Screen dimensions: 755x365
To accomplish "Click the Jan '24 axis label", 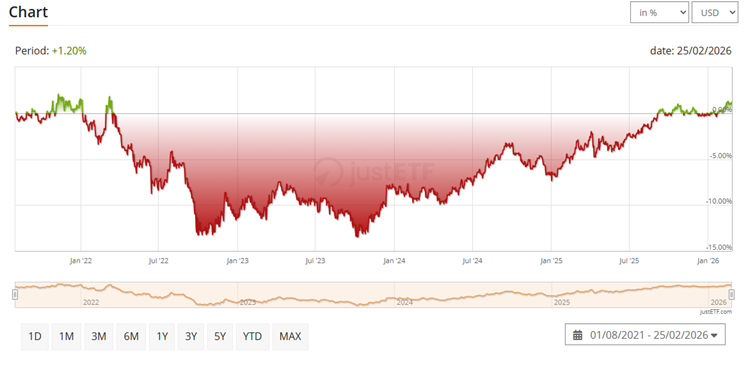I will (x=394, y=261).
